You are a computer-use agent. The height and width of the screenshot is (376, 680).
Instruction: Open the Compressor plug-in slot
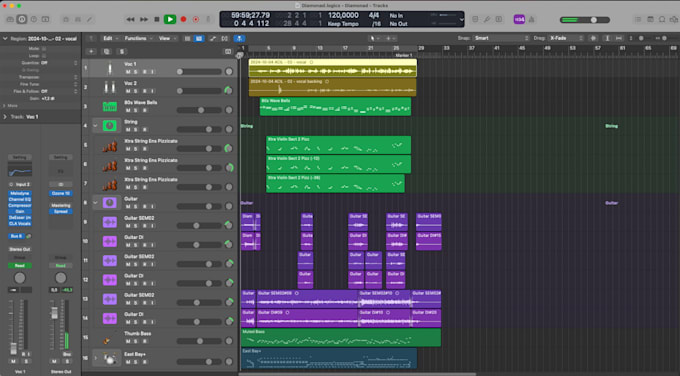tap(20, 205)
